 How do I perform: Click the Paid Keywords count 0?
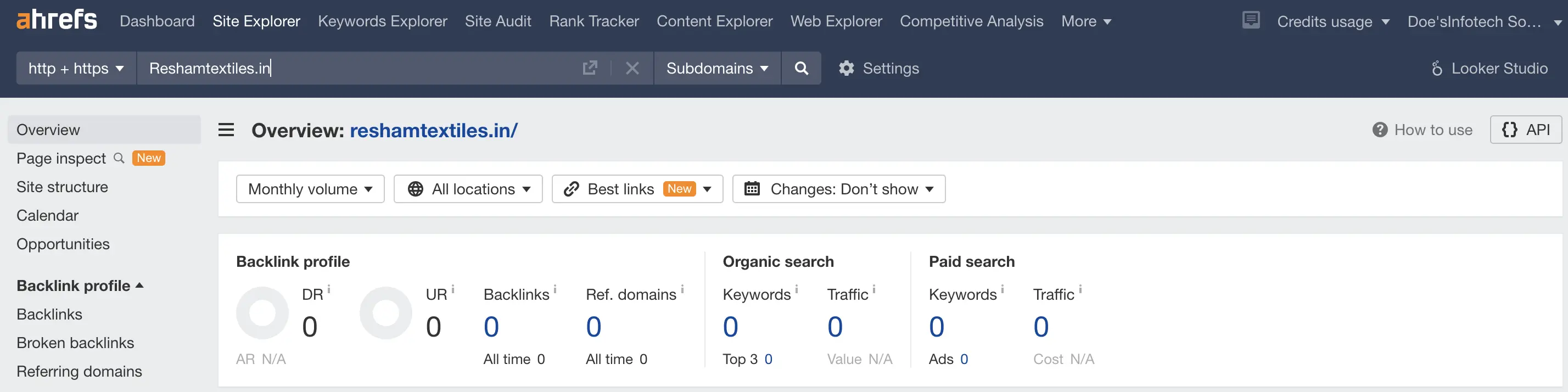pos(937,327)
